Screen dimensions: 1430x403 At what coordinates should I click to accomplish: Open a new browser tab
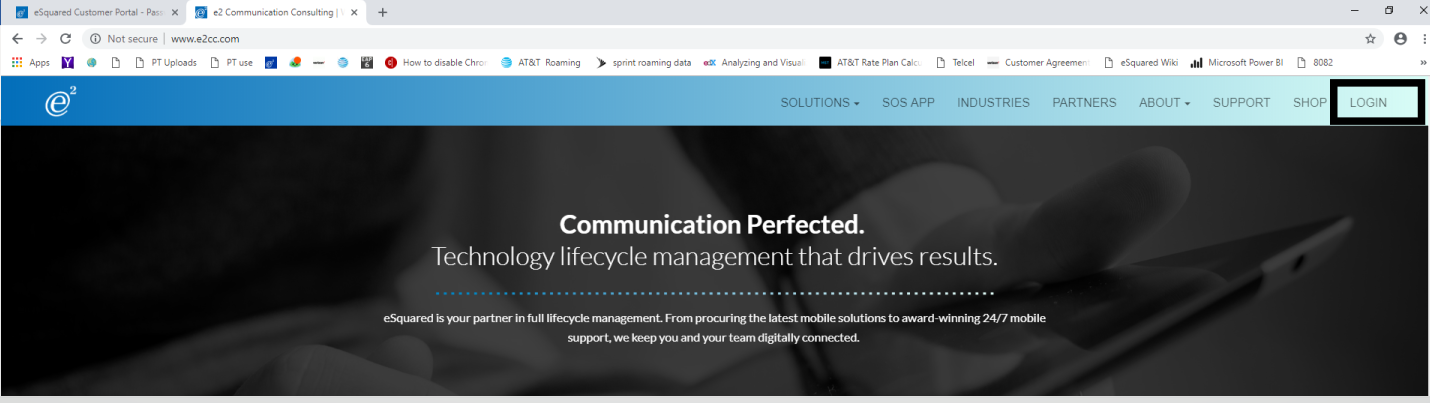tap(382, 13)
